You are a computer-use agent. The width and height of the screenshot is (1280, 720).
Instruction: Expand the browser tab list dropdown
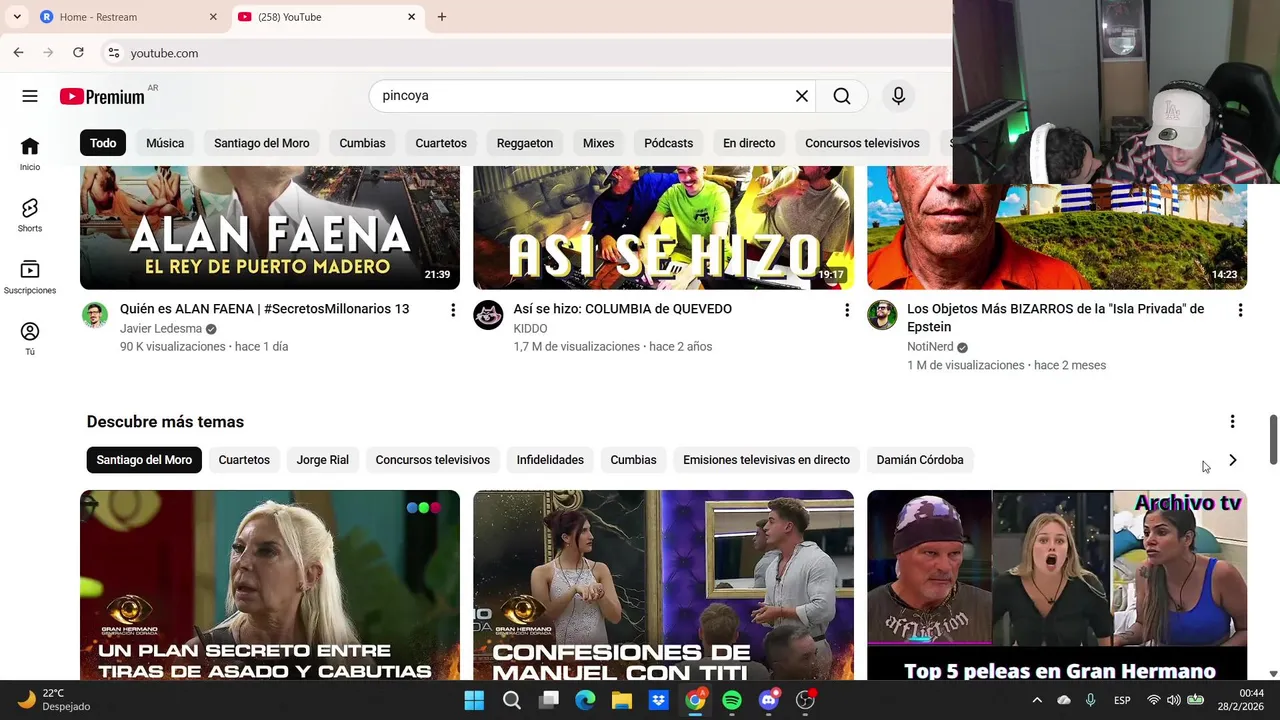click(x=17, y=17)
